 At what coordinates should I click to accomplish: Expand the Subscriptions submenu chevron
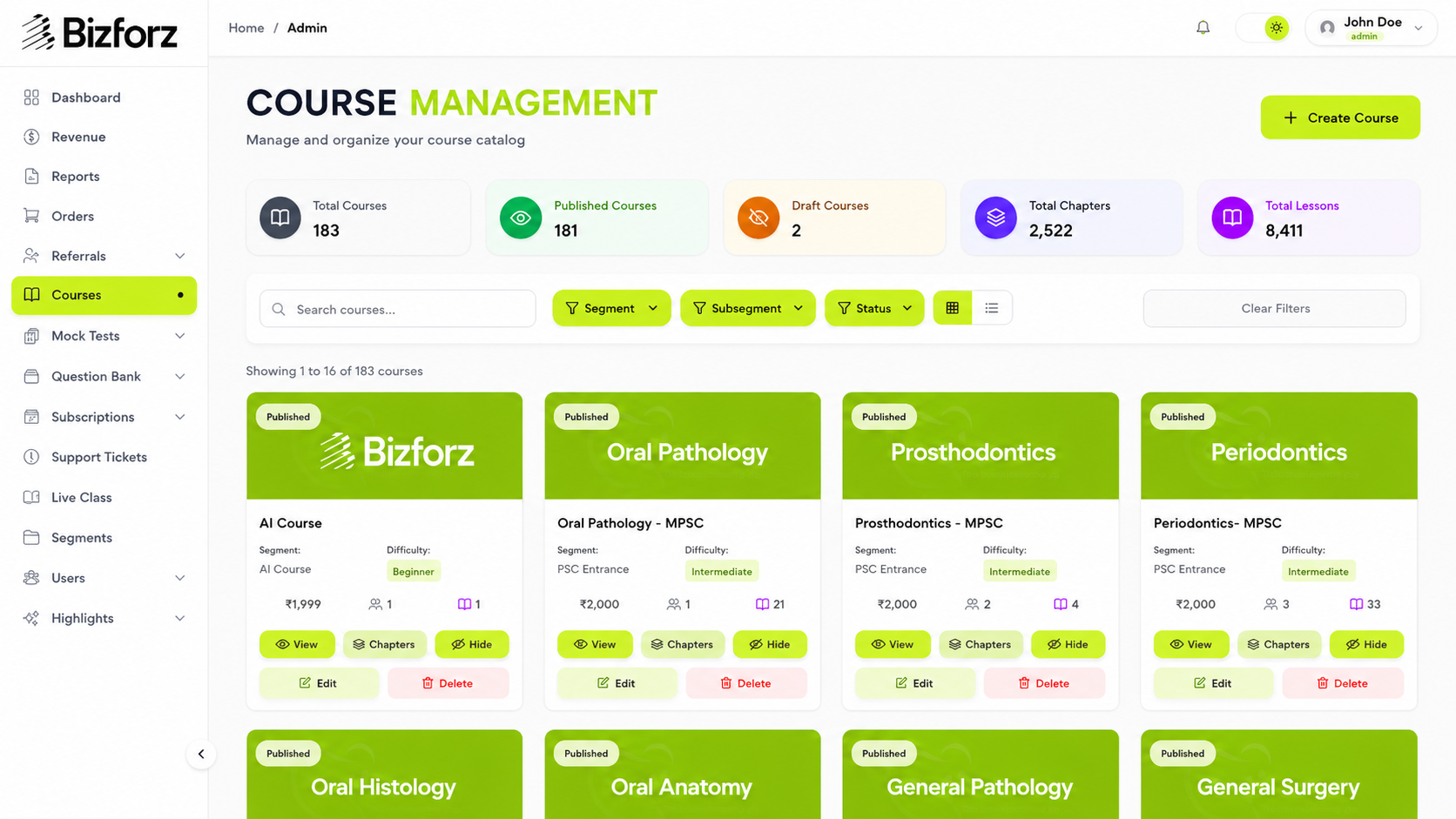[x=179, y=417]
